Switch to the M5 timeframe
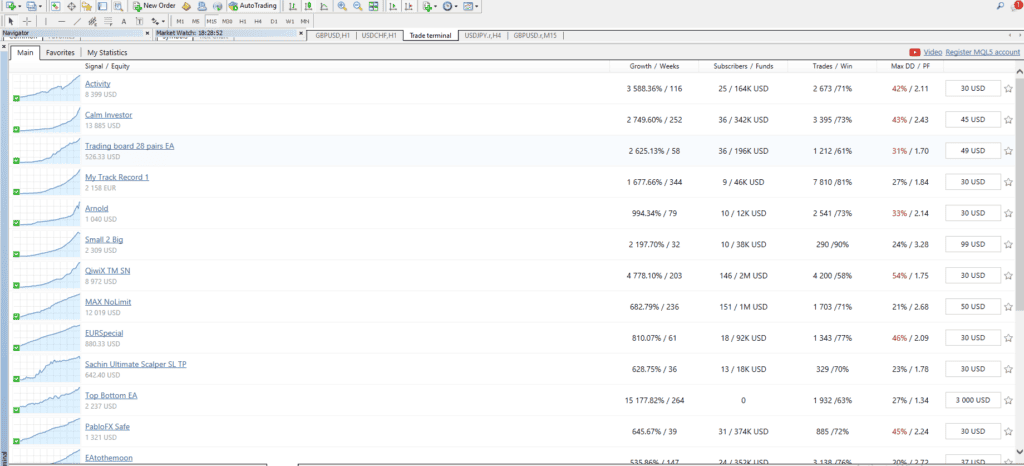1024x466 pixels. click(196, 22)
